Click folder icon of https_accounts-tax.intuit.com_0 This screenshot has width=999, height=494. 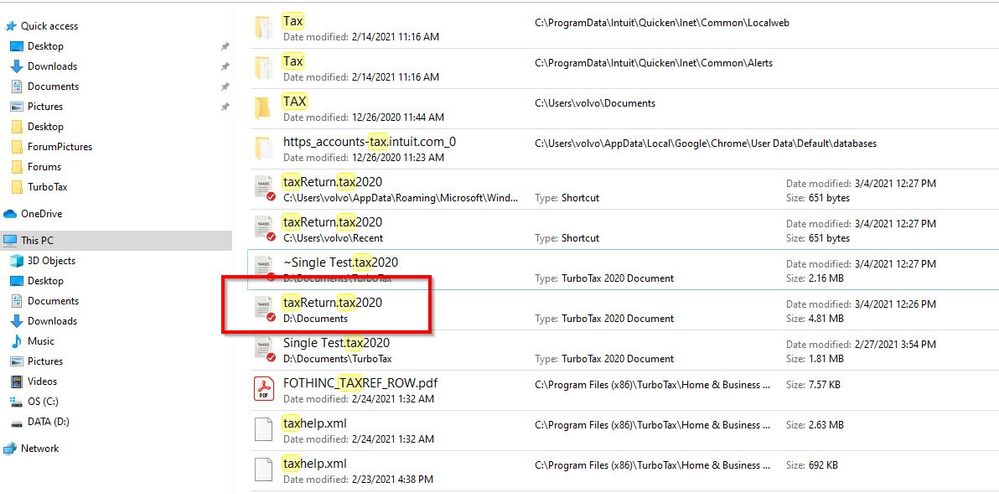(262, 148)
